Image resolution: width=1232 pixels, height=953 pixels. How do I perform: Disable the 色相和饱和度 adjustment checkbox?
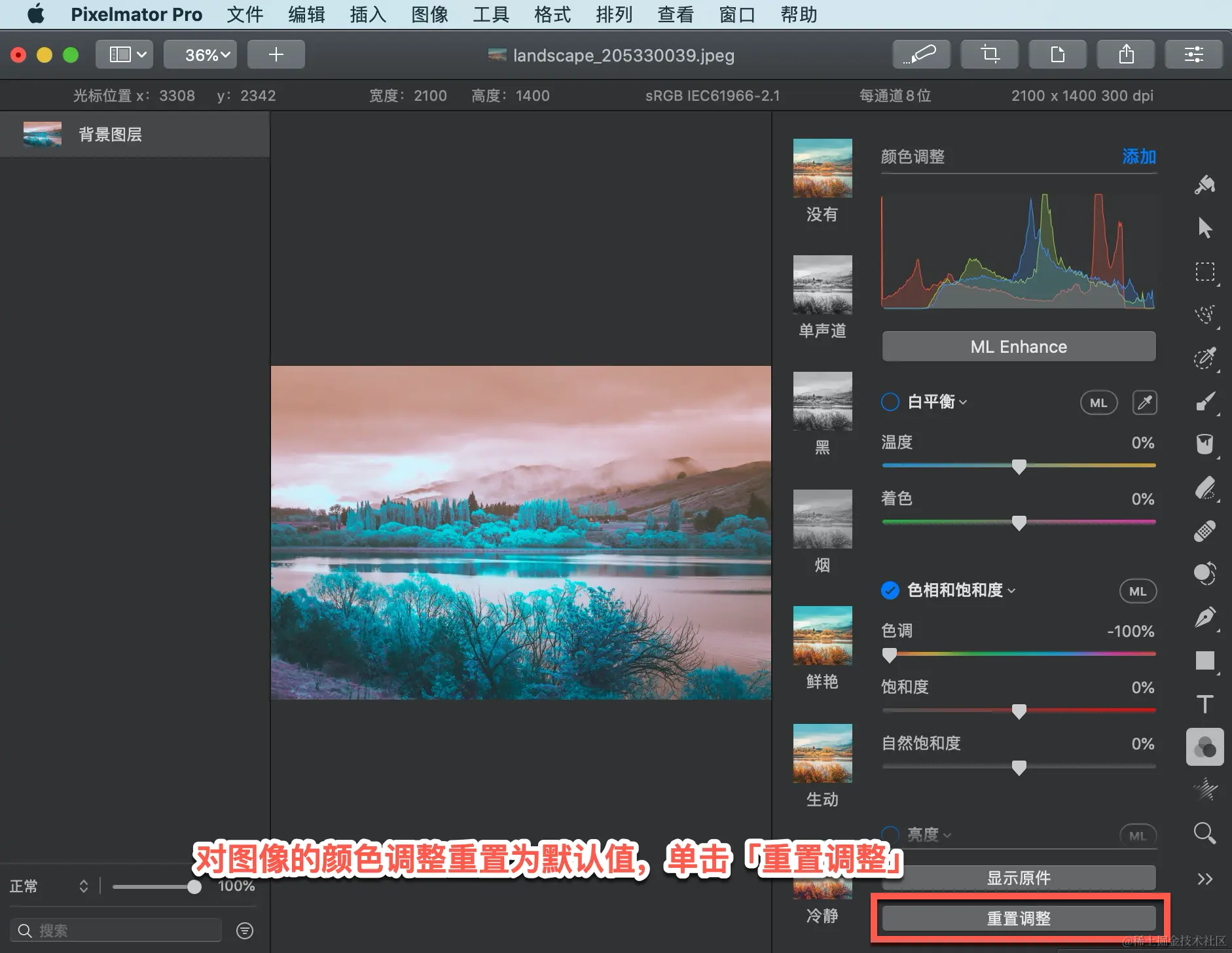coord(890,590)
